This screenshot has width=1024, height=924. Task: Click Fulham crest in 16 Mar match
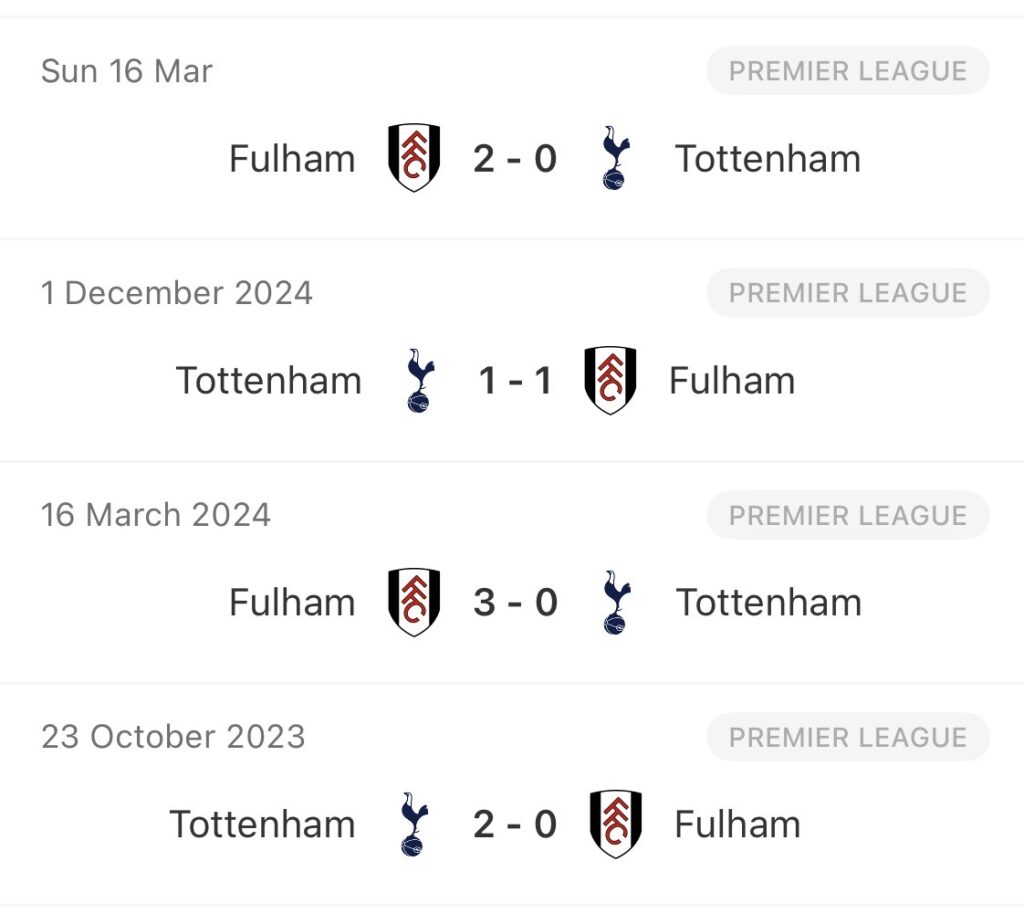pyautogui.click(x=413, y=158)
